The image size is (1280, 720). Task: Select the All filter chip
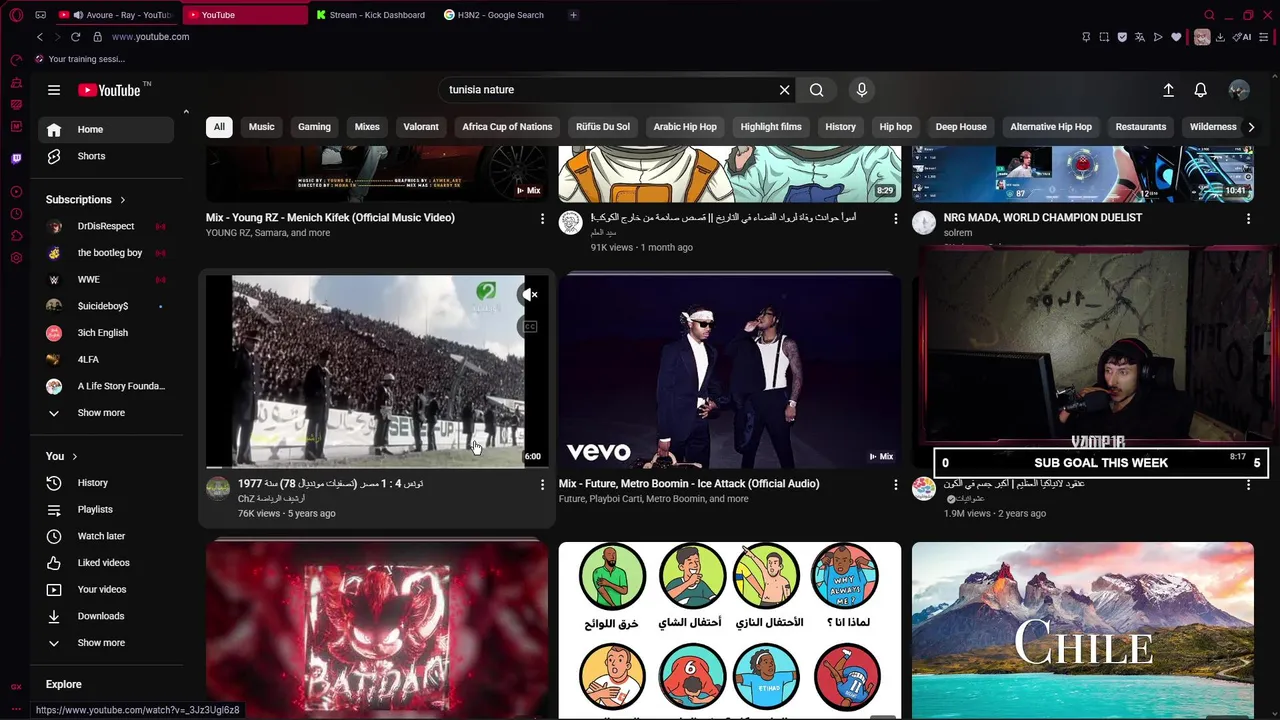coord(219,127)
